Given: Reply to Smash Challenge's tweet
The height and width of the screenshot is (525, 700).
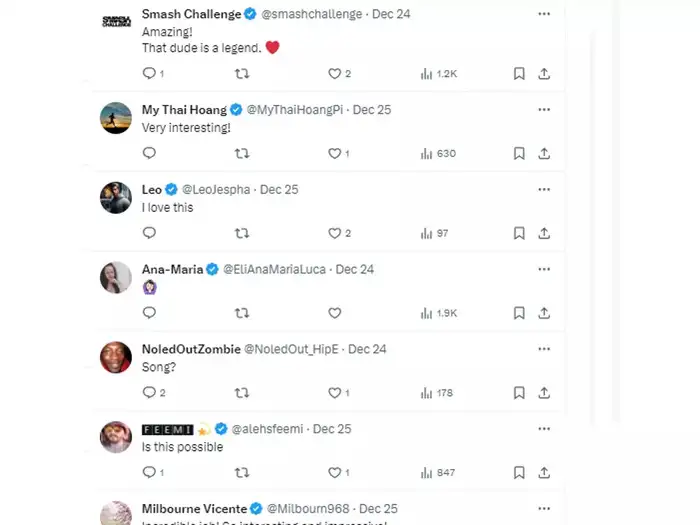Looking at the screenshot, I should click(x=149, y=73).
